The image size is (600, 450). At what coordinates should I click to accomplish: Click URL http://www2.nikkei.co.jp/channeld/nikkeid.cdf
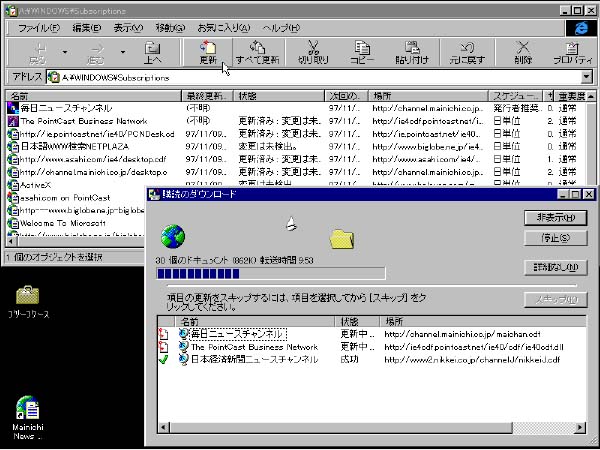coord(472,360)
